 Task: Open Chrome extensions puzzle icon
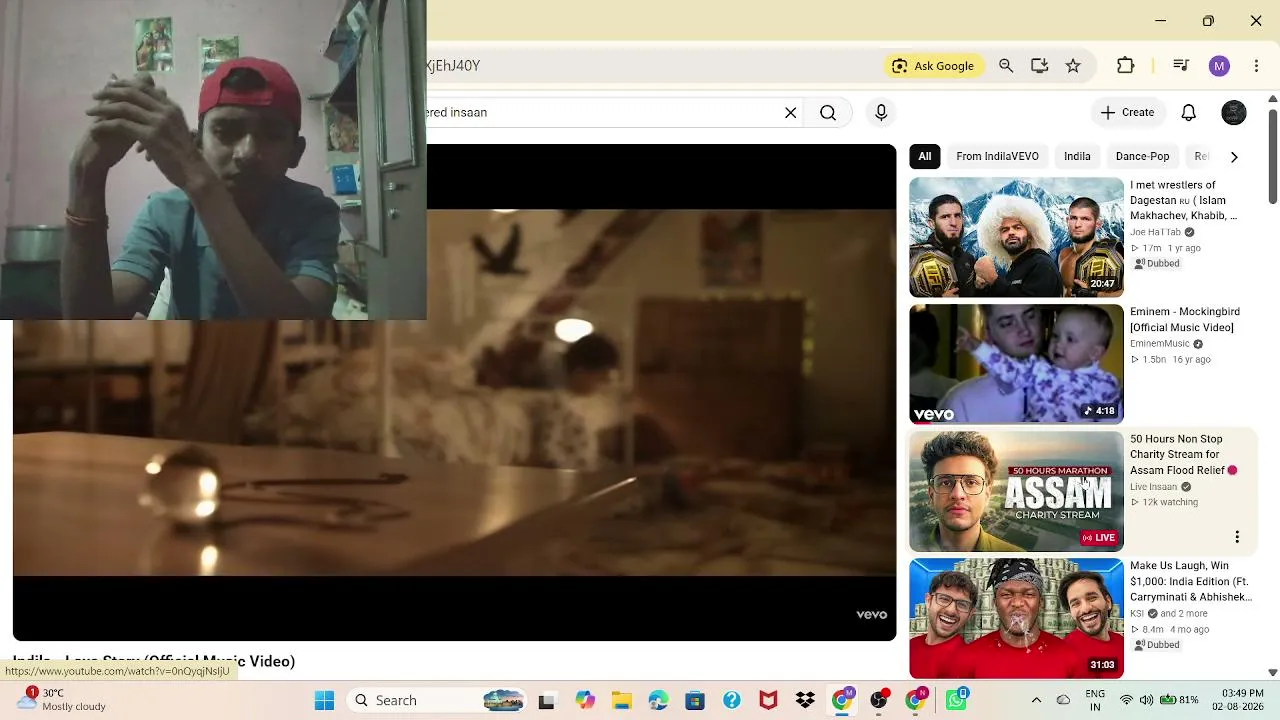(1126, 66)
